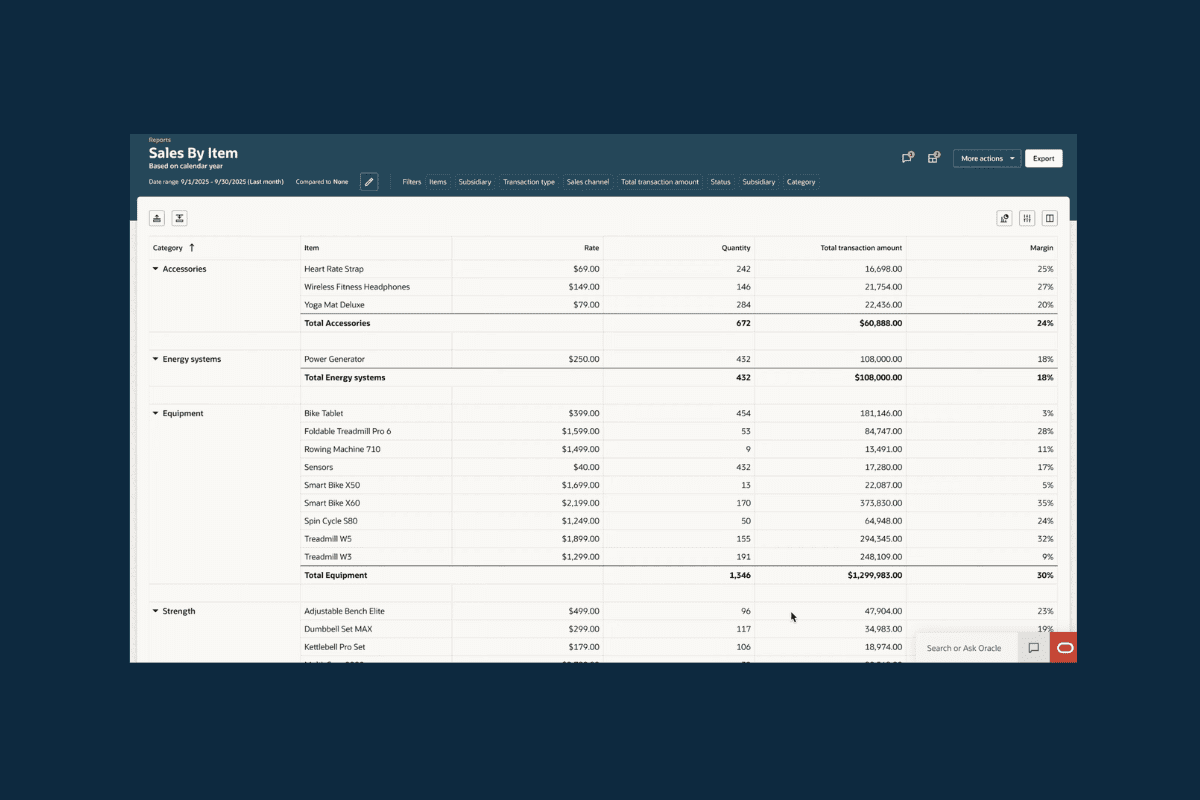
Task: Collapse the Energy systems category group
Action: tap(155, 359)
